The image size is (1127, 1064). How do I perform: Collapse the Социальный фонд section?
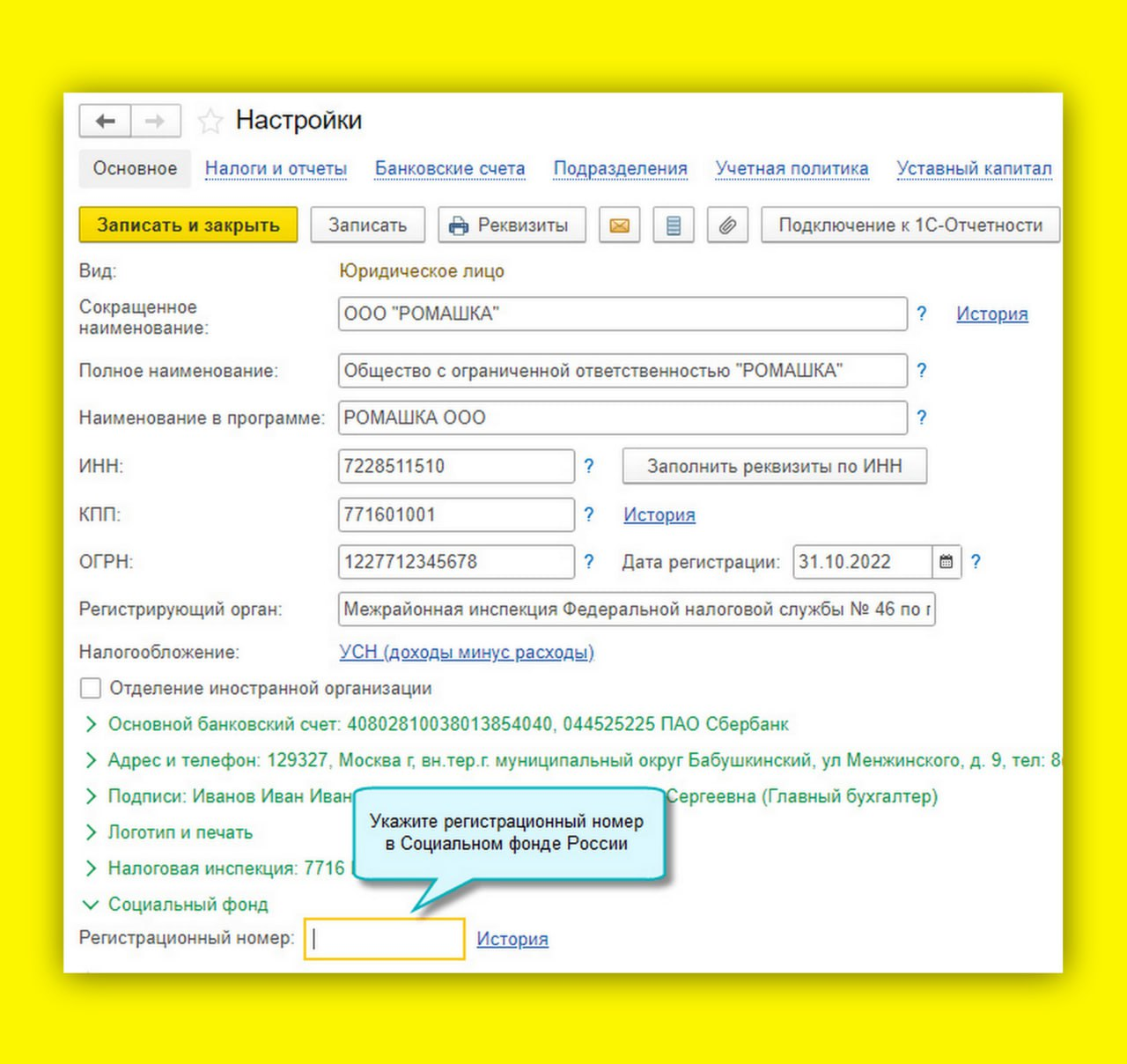click(x=91, y=905)
